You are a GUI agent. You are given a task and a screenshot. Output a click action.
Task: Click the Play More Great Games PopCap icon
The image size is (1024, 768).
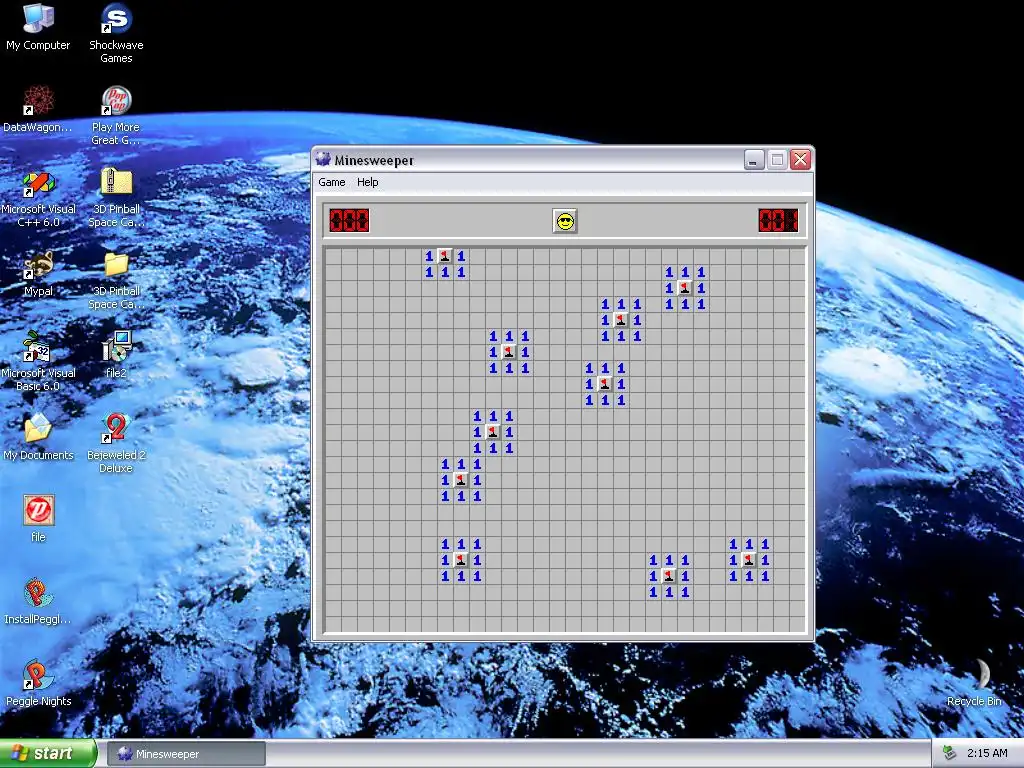pos(116,101)
